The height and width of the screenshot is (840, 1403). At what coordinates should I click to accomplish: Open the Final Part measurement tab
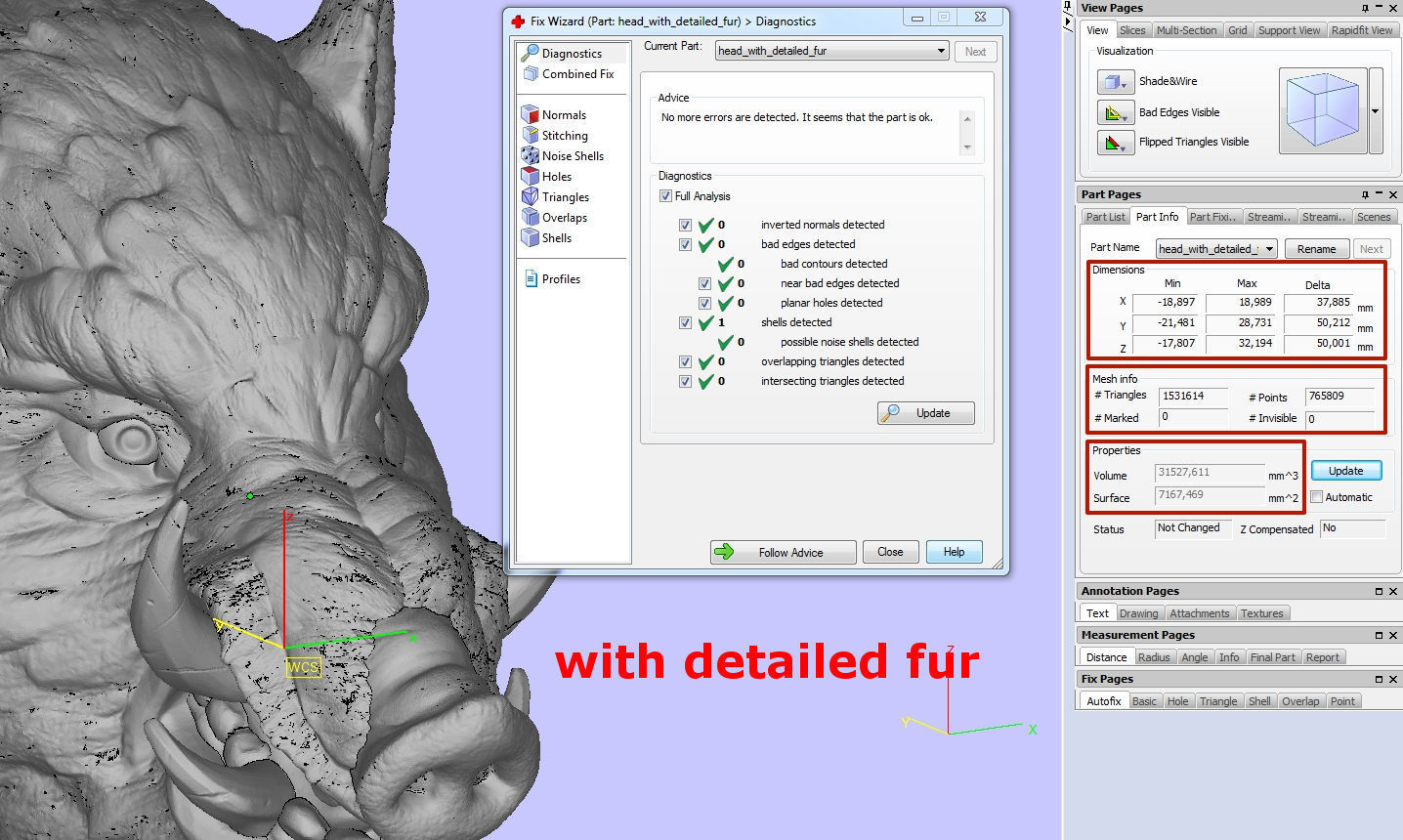pos(1272,657)
